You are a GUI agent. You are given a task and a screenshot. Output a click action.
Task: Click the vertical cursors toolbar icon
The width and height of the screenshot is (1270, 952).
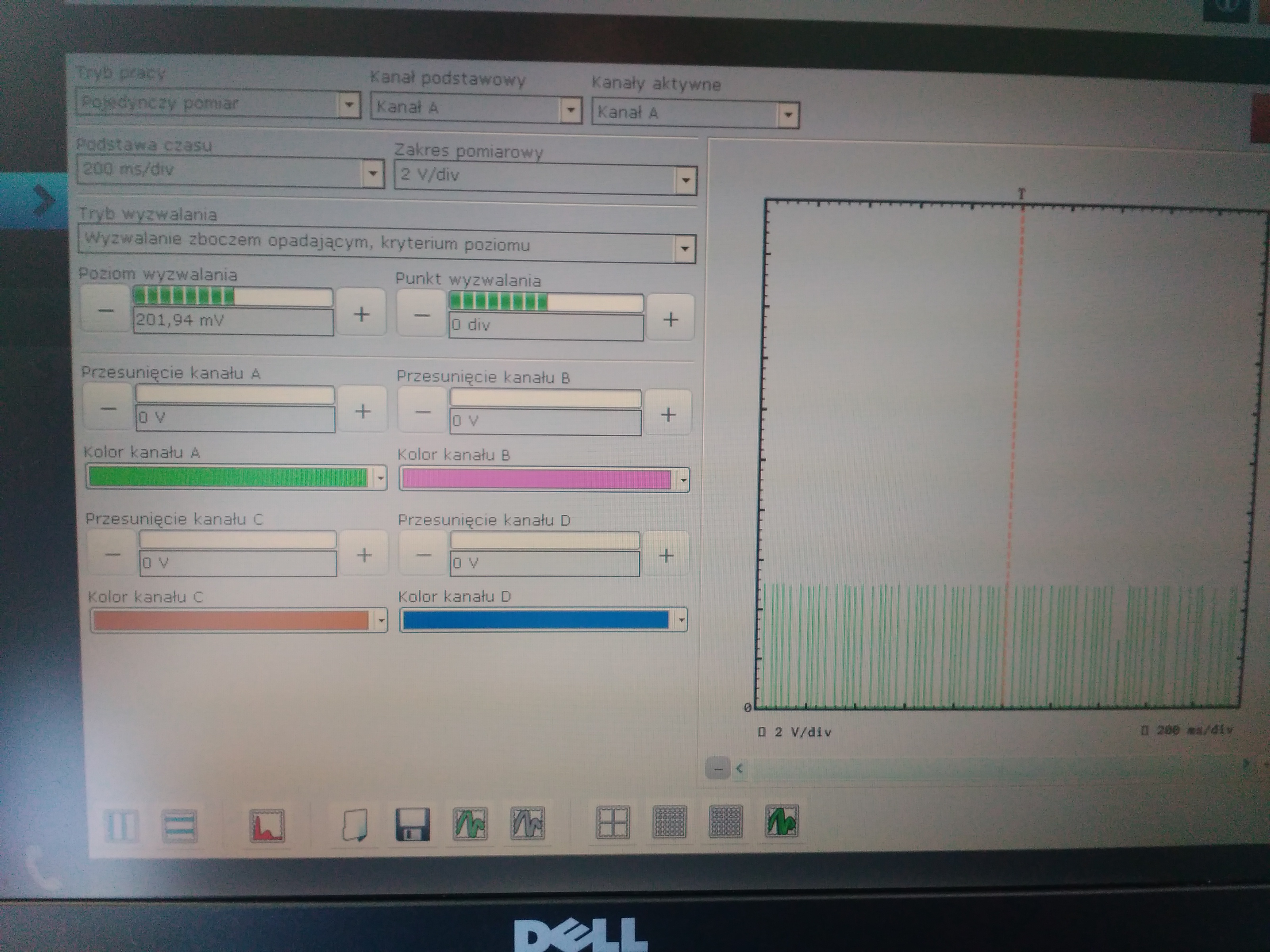click(121, 826)
